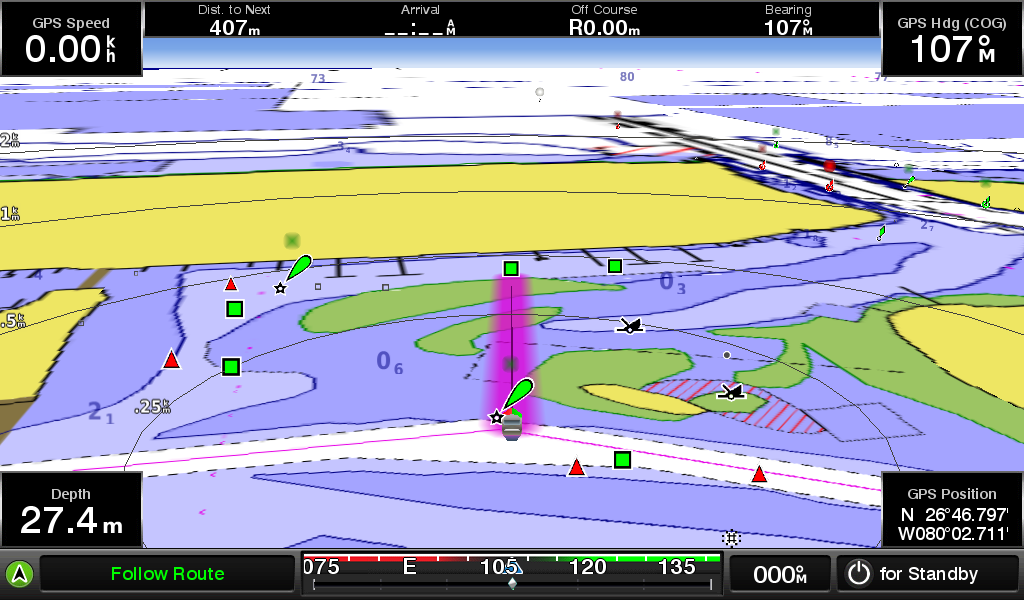The height and width of the screenshot is (600, 1024).
Task: Select the wreck symbol below the 0.3 sounding
Action: point(629,325)
